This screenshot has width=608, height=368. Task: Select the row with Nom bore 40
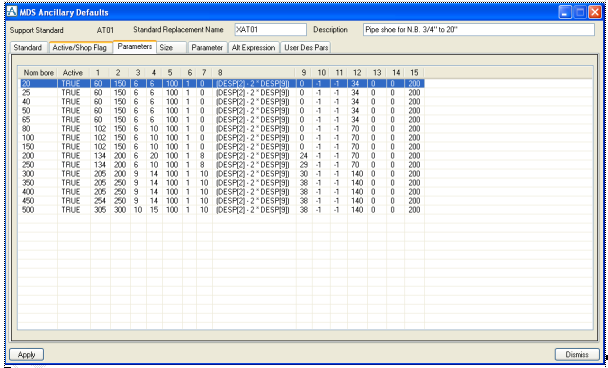tap(222, 102)
